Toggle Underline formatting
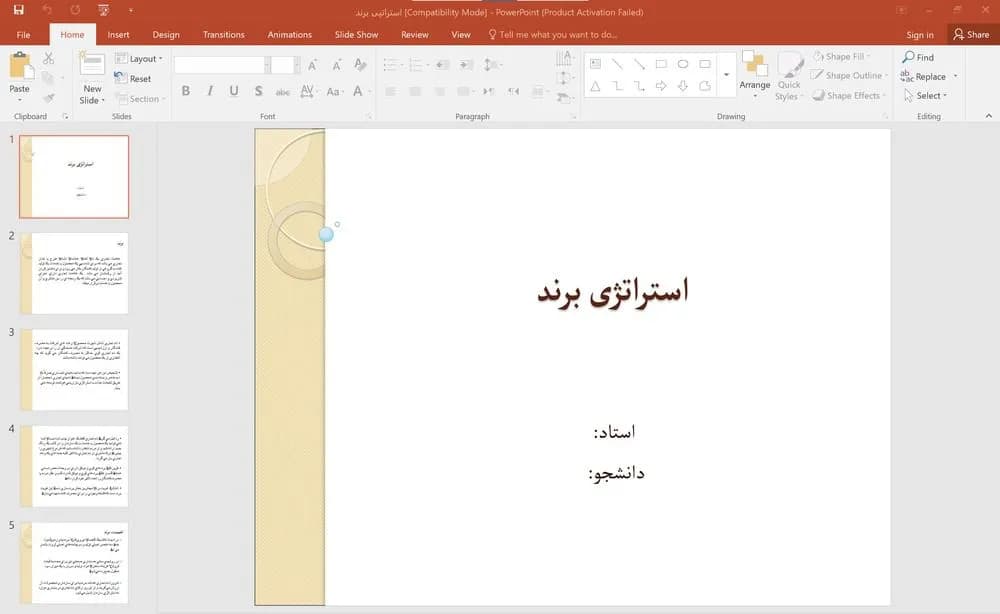The height and width of the screenshot is (614, 1000). (234, 91)
